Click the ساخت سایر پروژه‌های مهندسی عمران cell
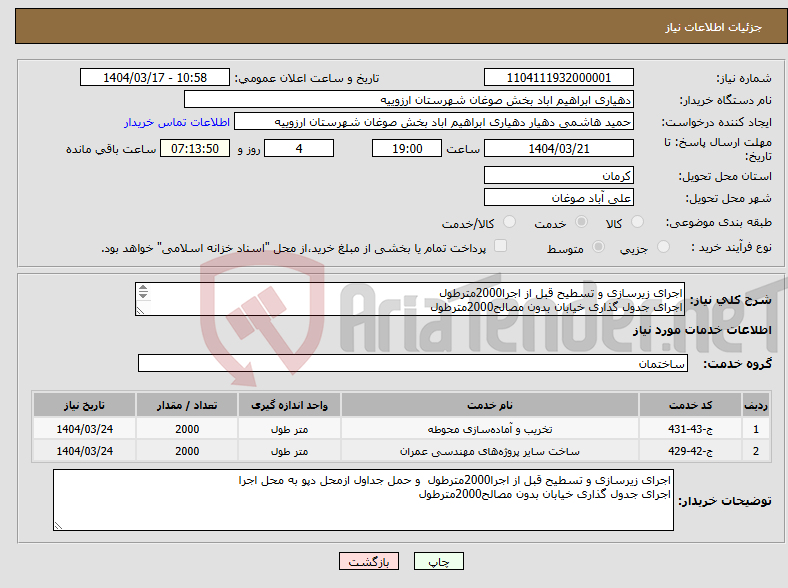Screen dimensions: 788x588 click(x=489, y=451)
